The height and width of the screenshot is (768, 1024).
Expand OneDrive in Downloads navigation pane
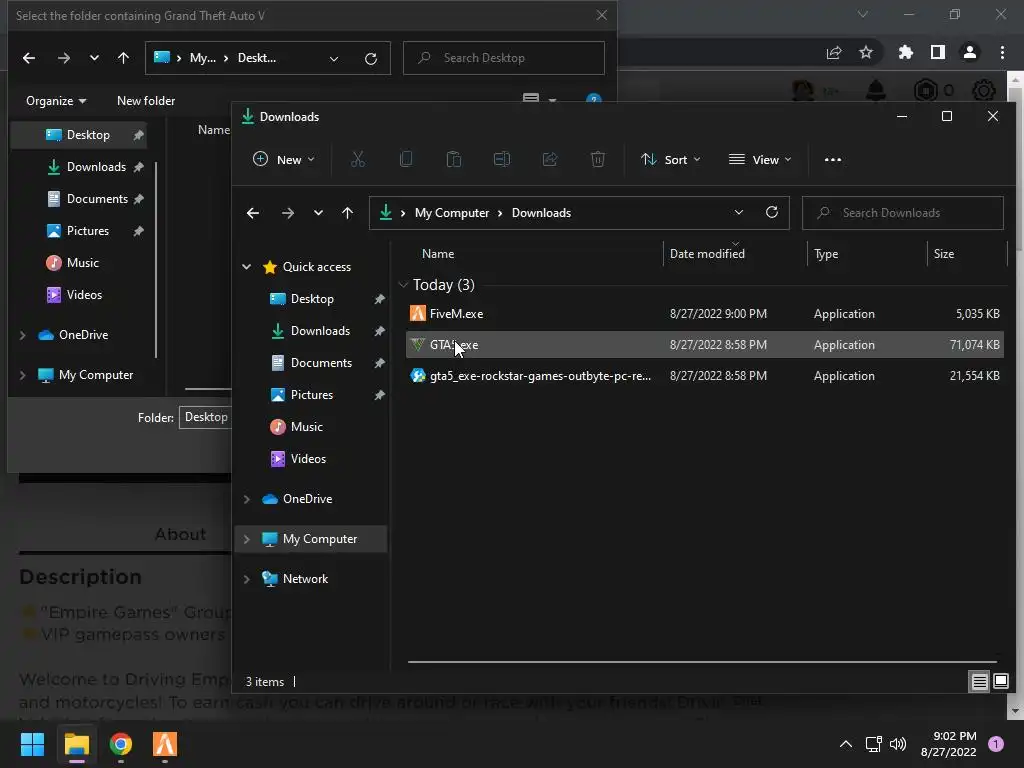tap(247, 499)
